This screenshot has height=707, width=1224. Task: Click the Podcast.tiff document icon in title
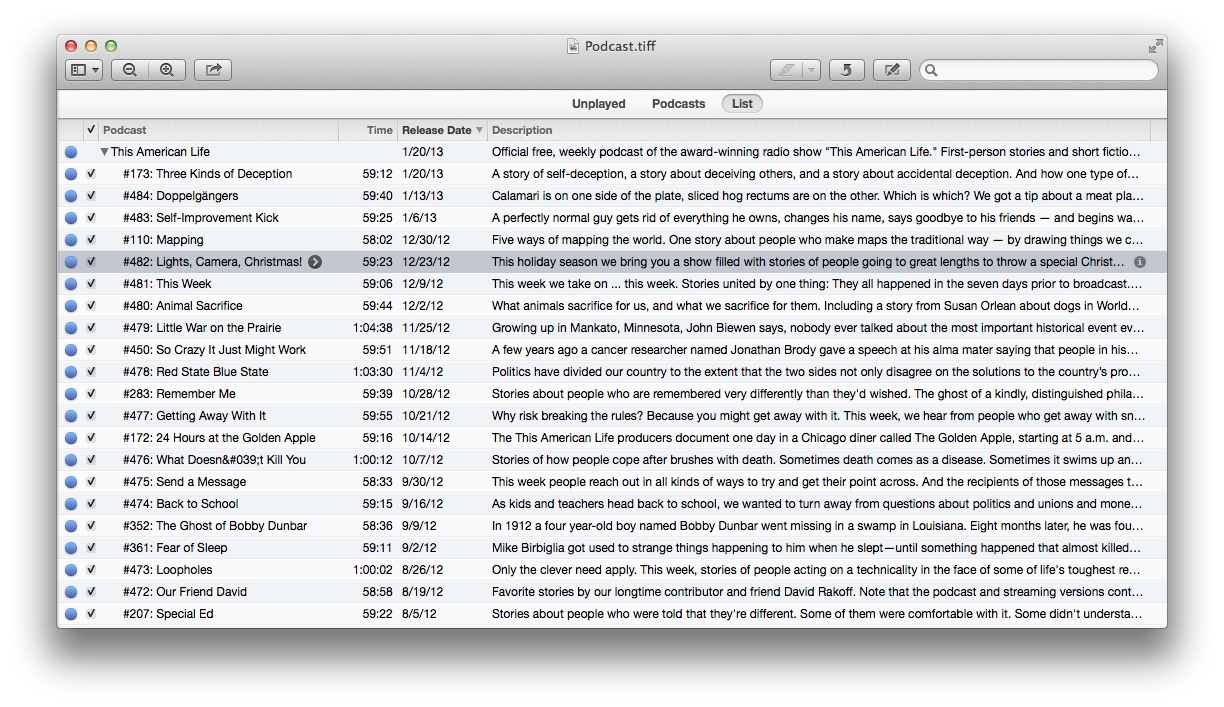click(x=573, y=46)
